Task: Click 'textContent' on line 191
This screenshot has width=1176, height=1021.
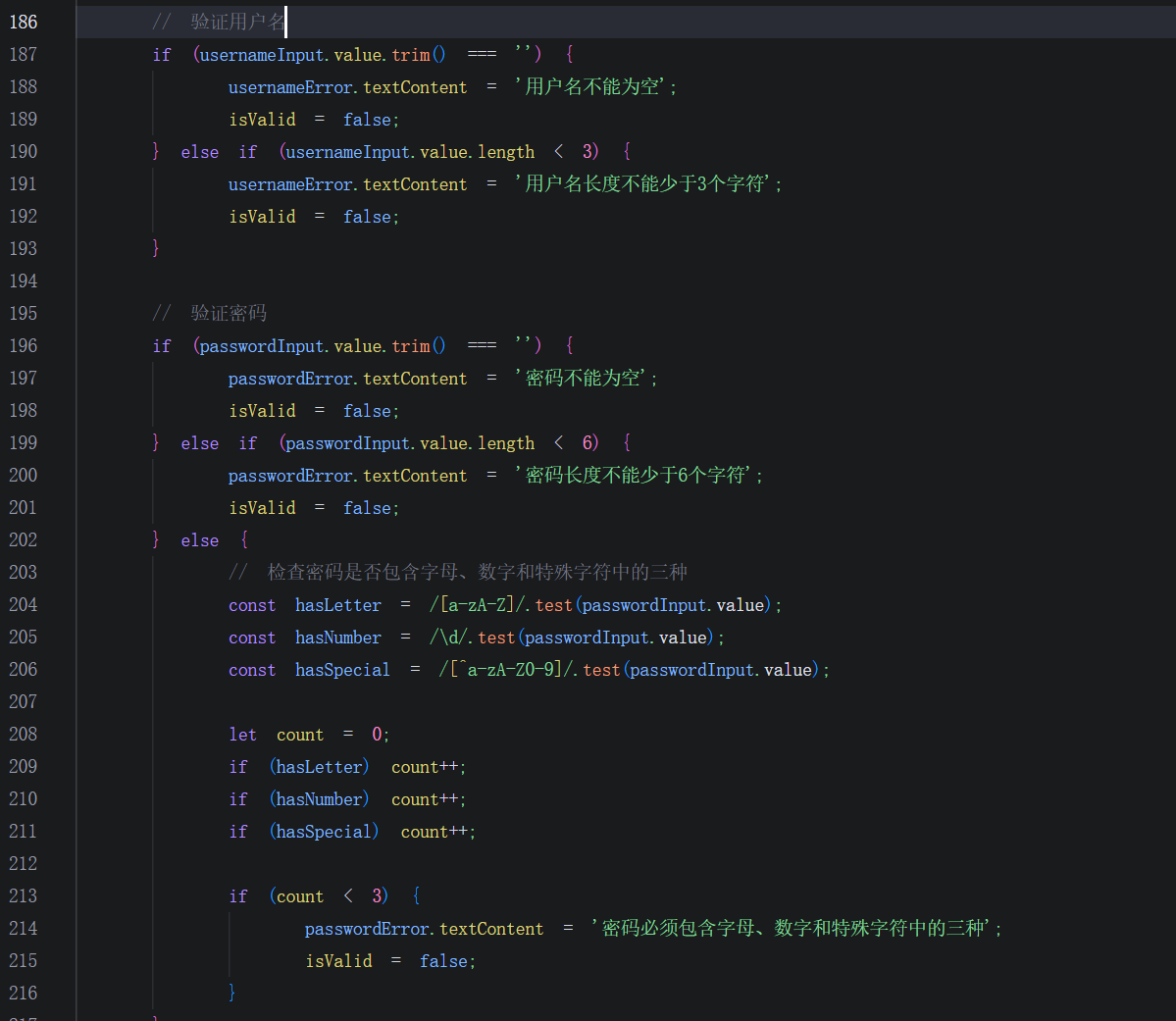Action: click(x=415, y=184)
